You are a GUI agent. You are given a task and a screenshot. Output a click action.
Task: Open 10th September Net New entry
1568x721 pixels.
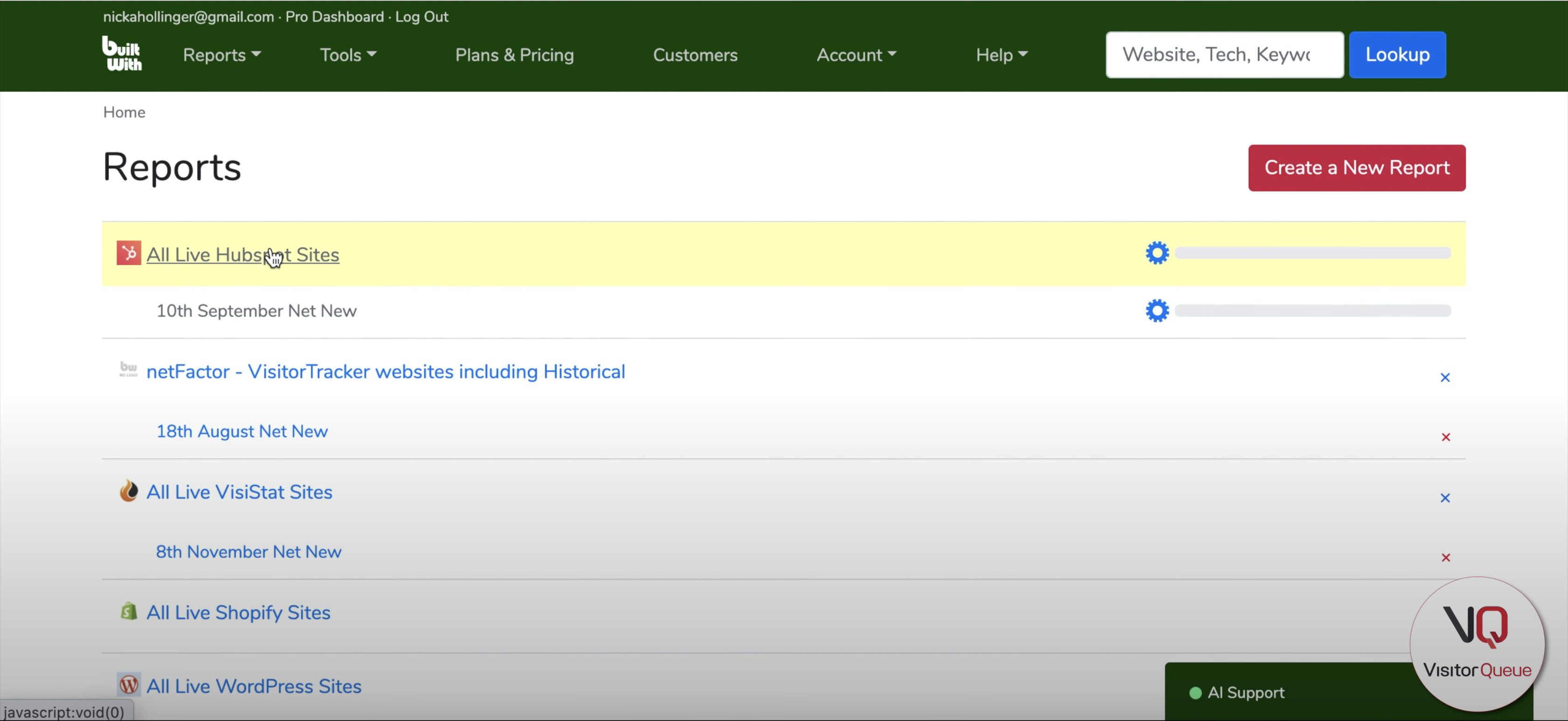pyautogui.click(x=256, y=311)
